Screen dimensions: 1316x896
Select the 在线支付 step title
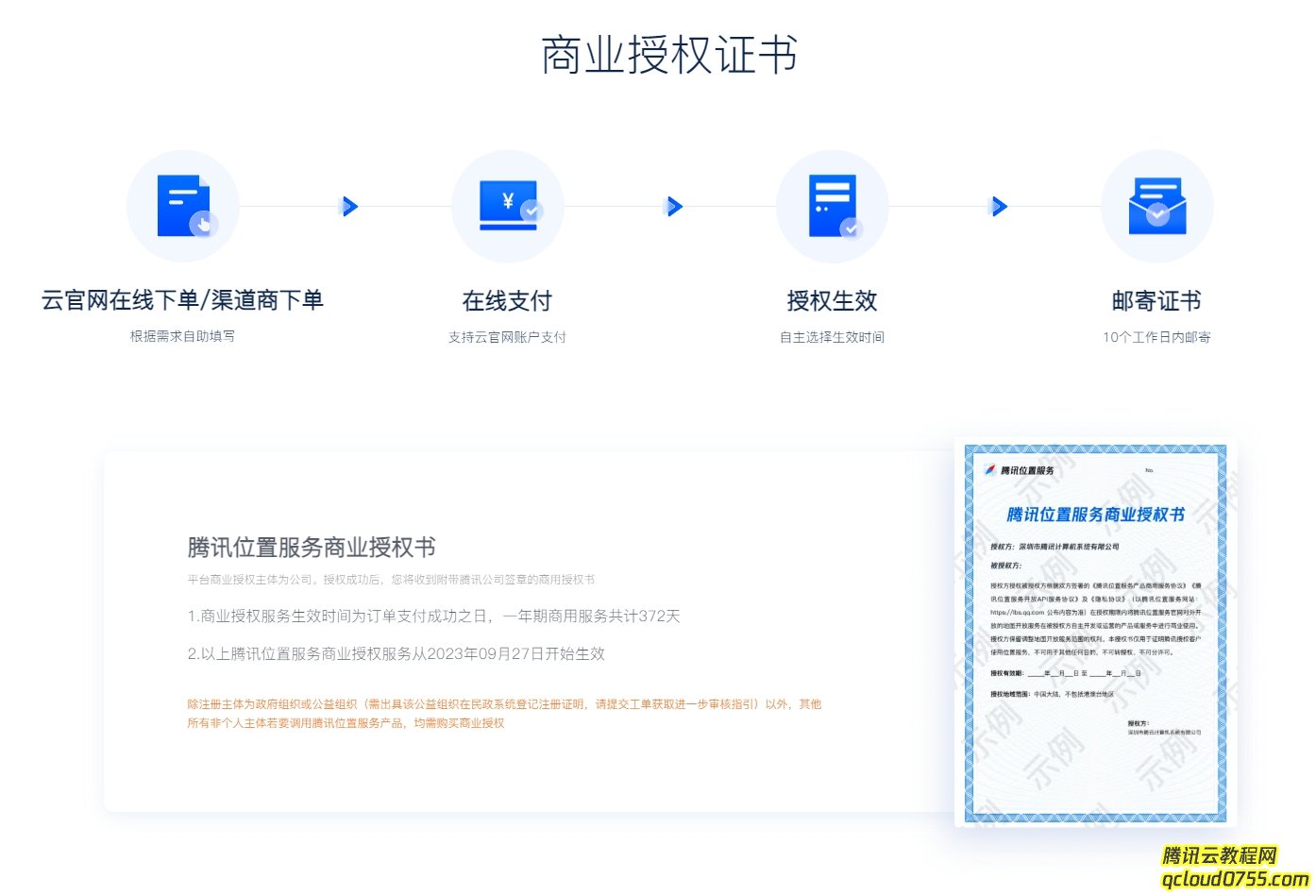point(507,301)
